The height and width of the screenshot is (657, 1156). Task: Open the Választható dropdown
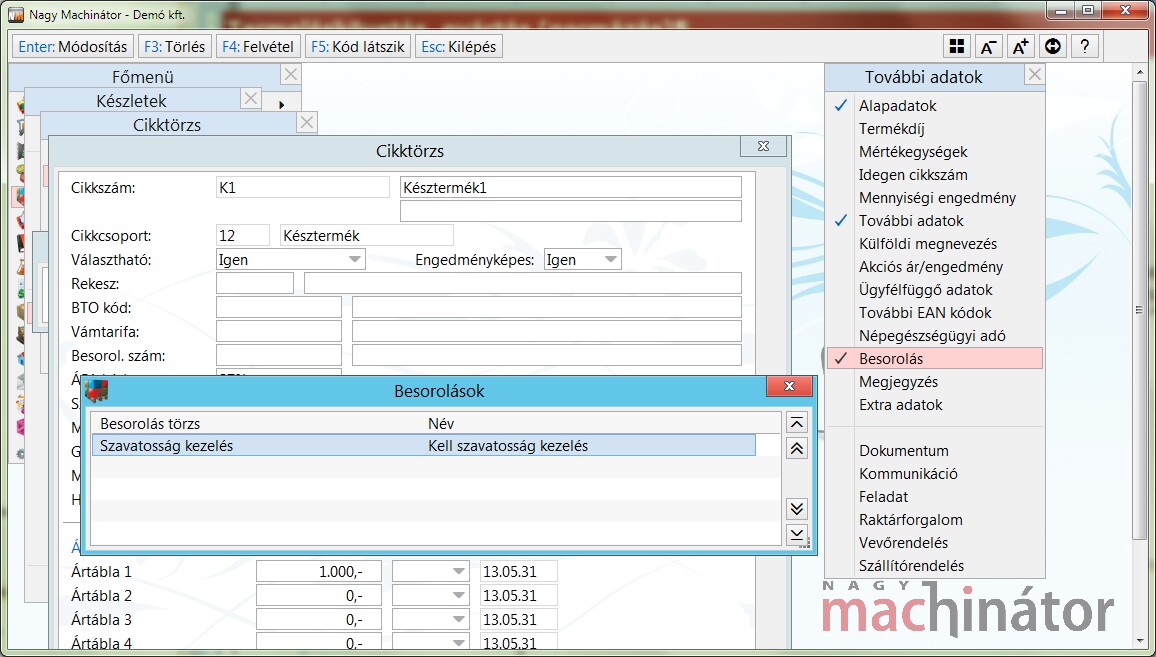354,260
